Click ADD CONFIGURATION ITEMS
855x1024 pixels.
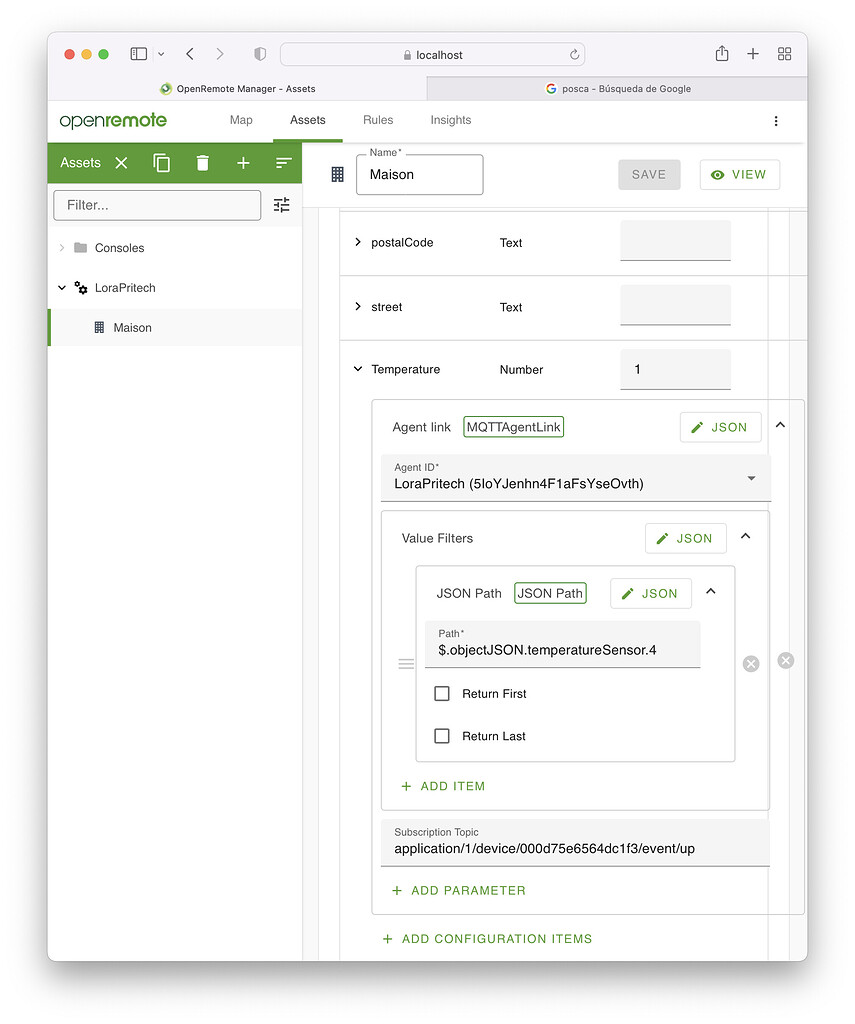click(486, 938)
